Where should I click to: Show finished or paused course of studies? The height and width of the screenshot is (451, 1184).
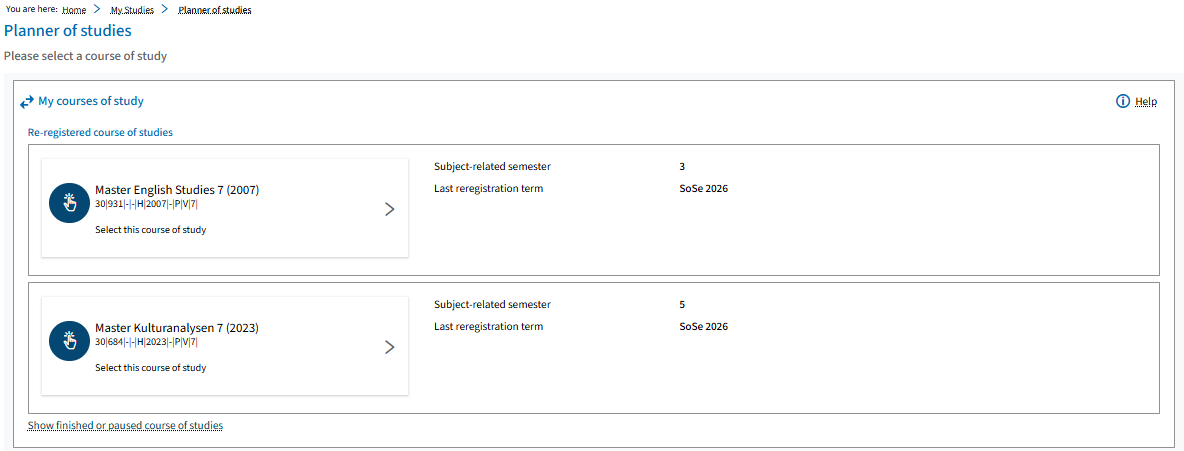pos(125,425)
